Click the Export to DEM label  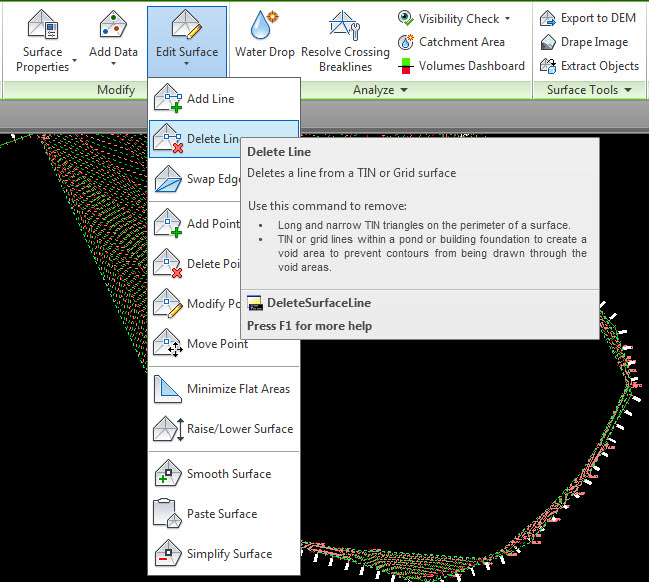[x=598, y=18]
